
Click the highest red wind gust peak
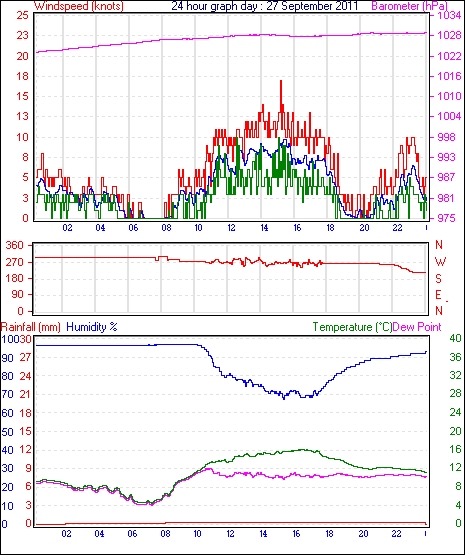pos(281,82)
